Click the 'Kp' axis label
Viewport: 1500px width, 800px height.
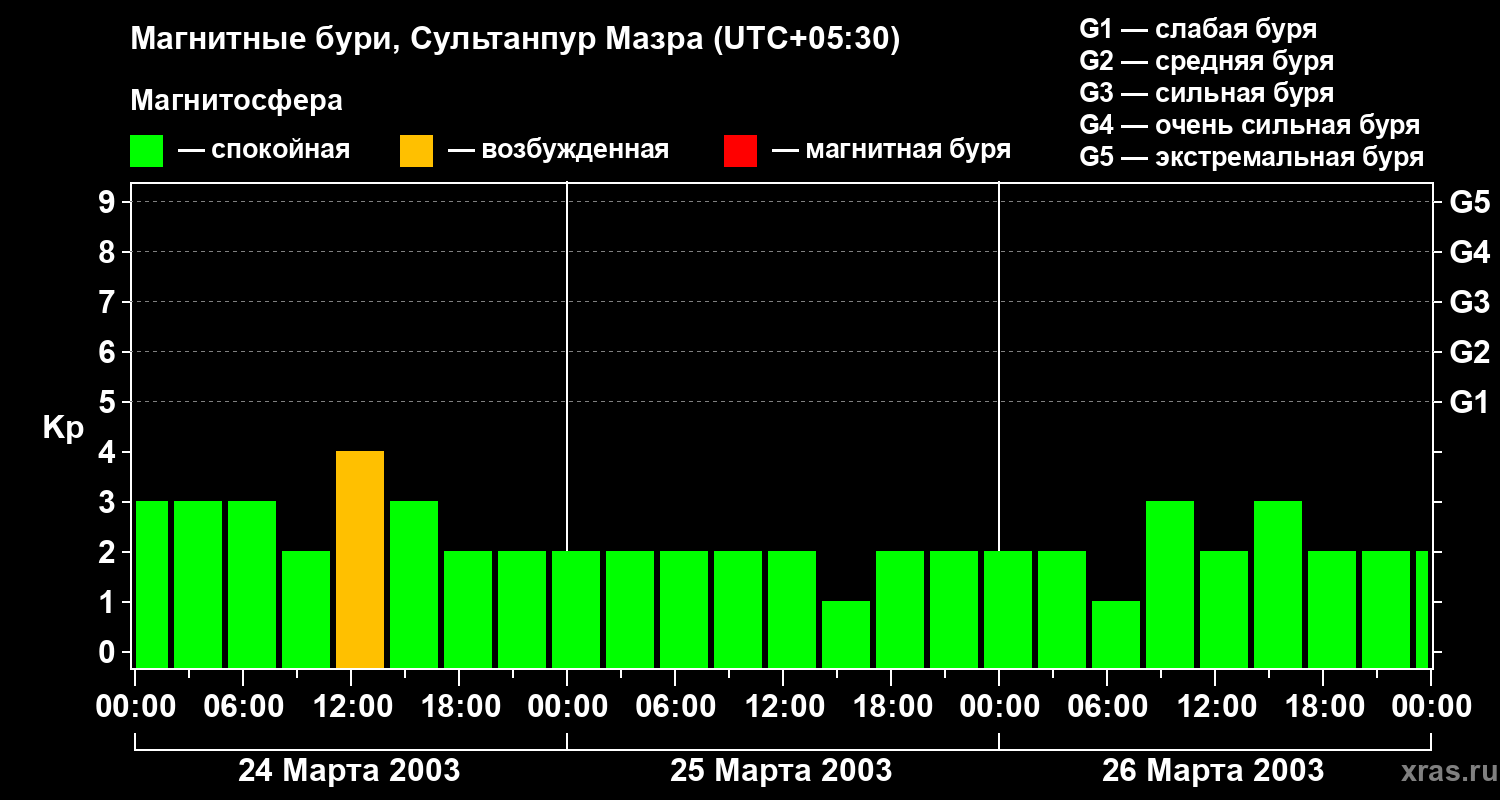click(63, 428)
